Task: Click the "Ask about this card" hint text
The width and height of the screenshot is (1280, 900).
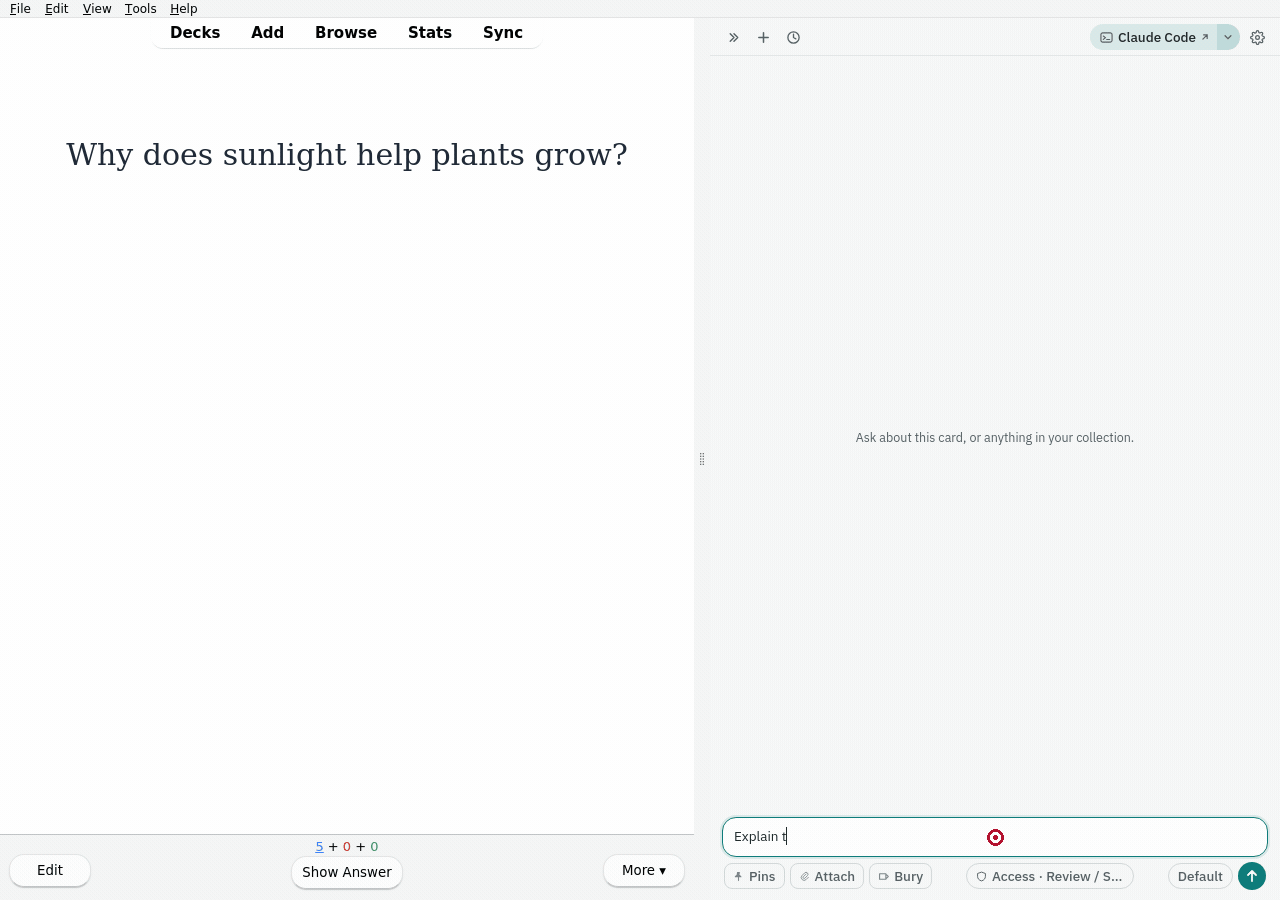Action: pyautogui.click(x=995, y=438)
